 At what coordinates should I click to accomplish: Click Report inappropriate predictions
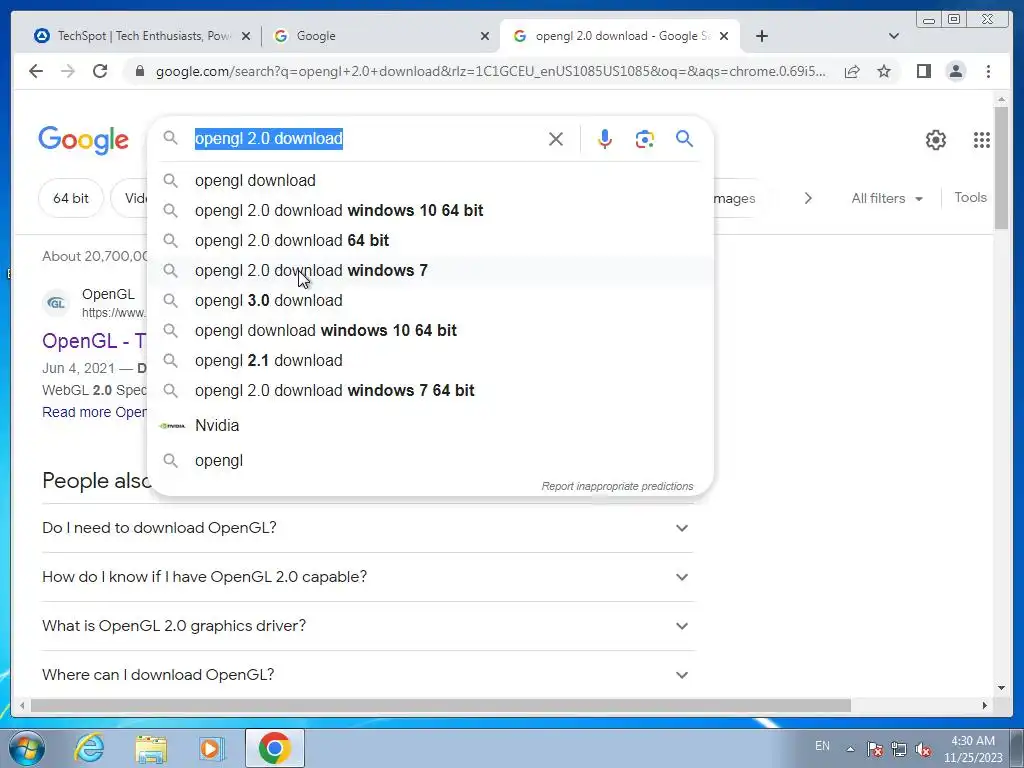[x=617, y=487]
